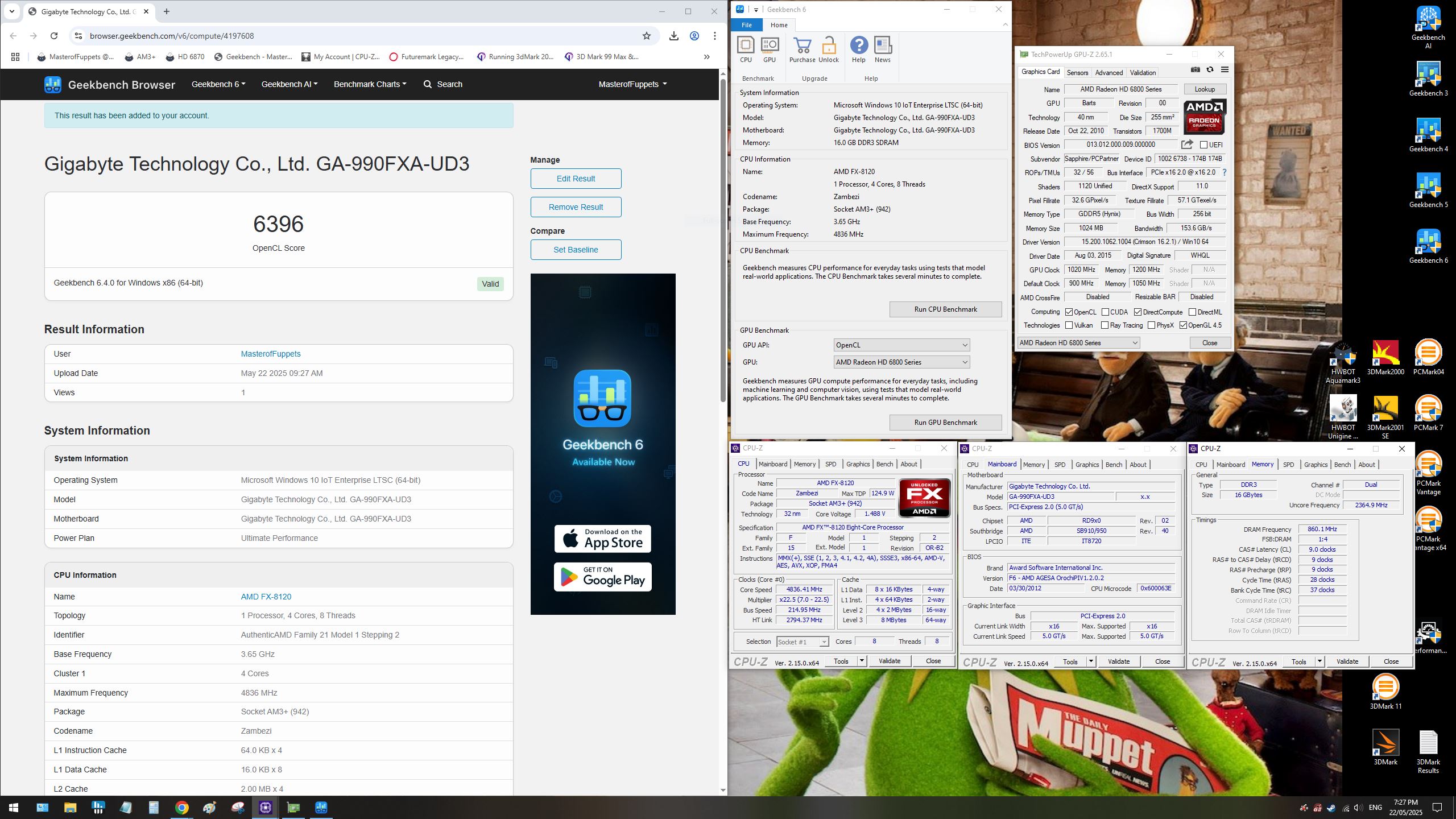Click the volume icon in the system tray

point(1358,808)
